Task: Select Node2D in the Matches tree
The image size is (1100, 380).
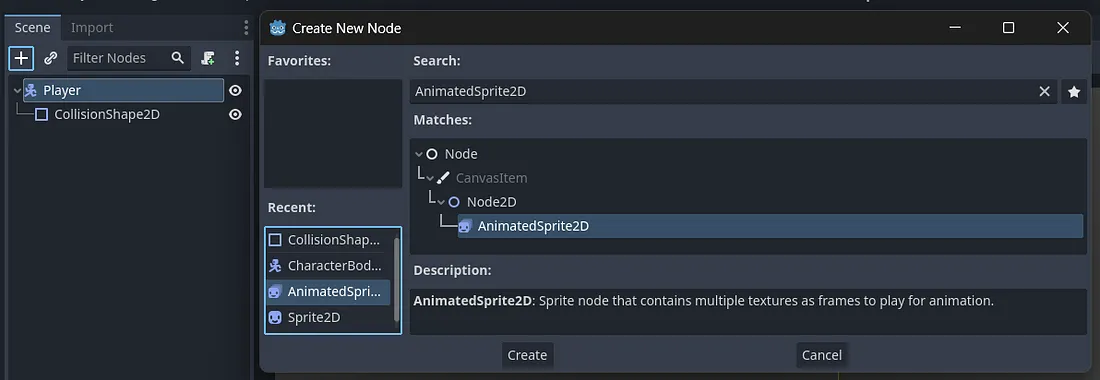Action: pyautogui.click(x=491, y=202)
